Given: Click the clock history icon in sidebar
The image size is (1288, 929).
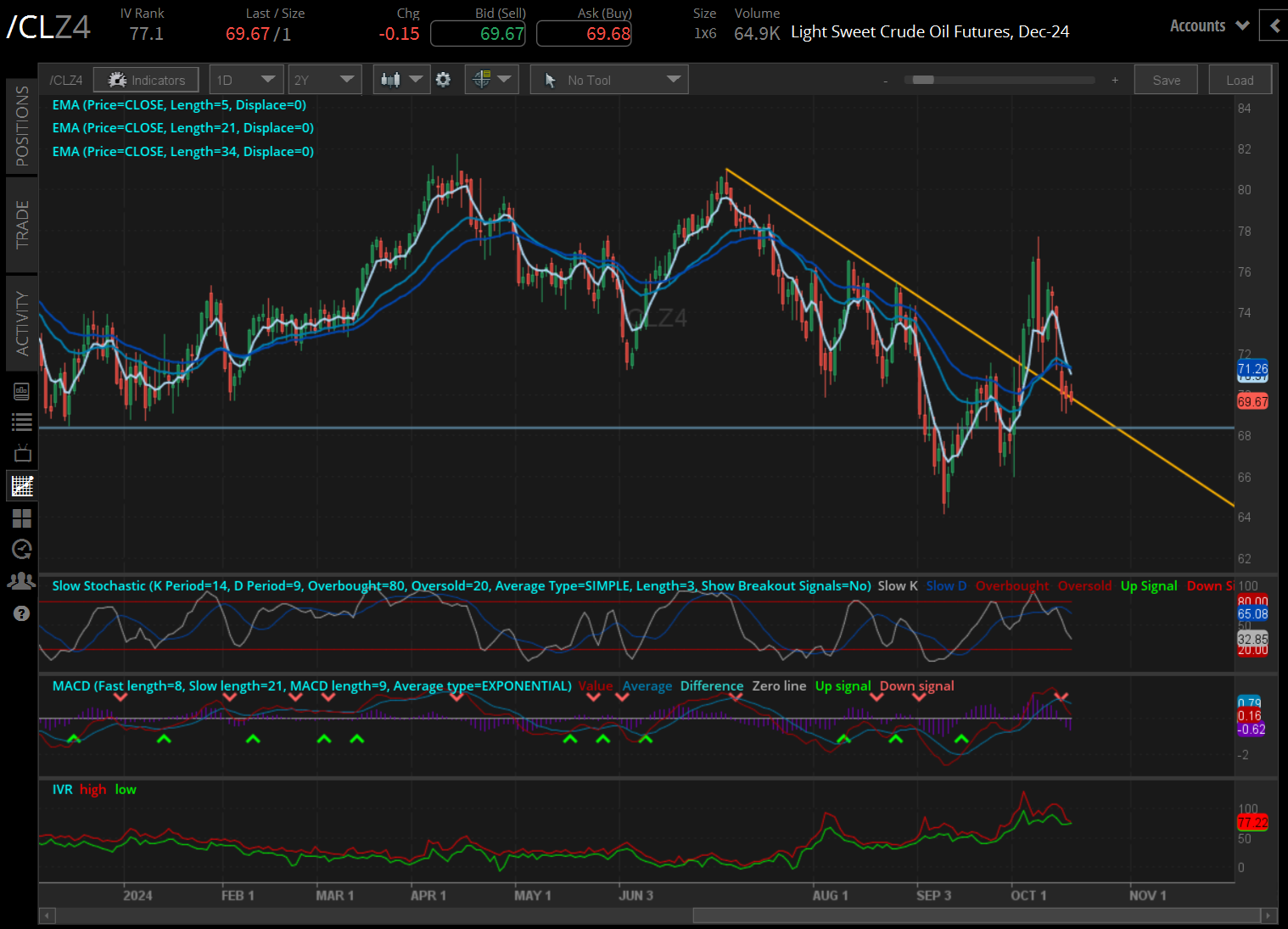Looking at the screenshot, I should click(22, 549).
